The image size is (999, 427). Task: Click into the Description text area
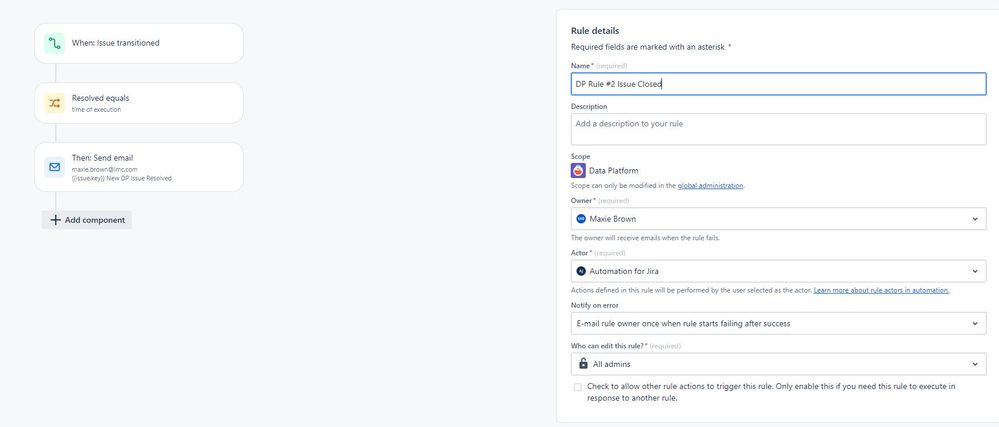coord(777,129)
